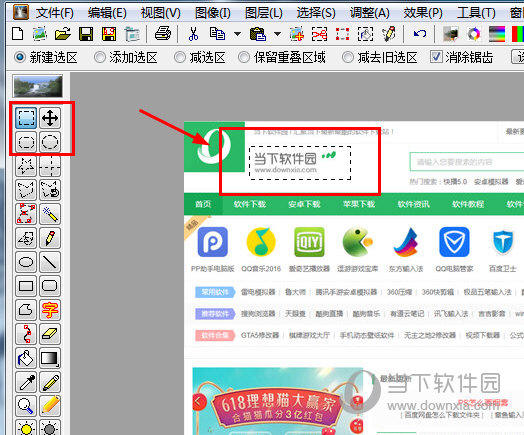The height and width of the screenshot is (435, 524).
Task: Click the yellow save-as floppy icon
Action: pos(109,34)
